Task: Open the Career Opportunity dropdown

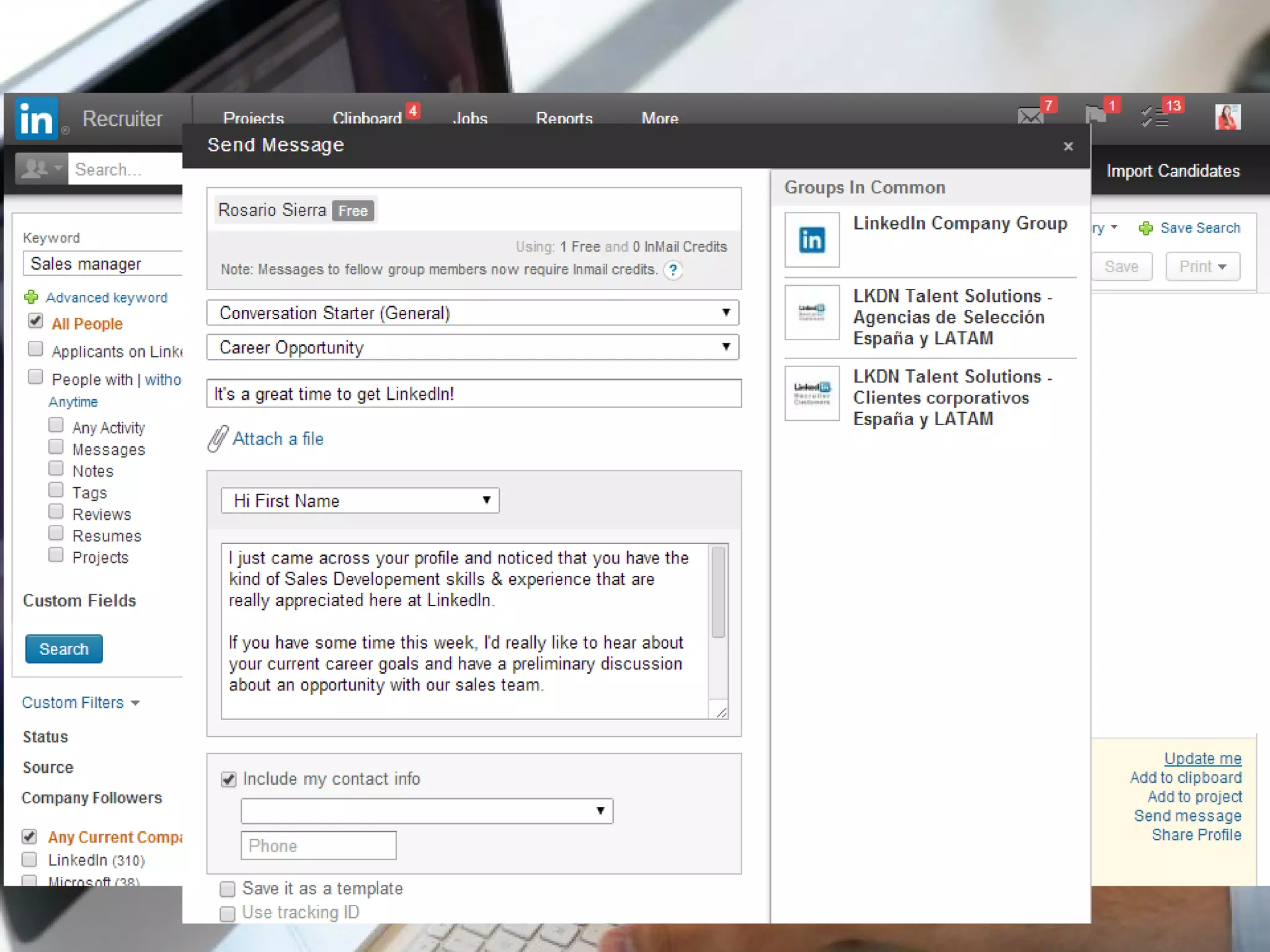Action: [473, 348]
